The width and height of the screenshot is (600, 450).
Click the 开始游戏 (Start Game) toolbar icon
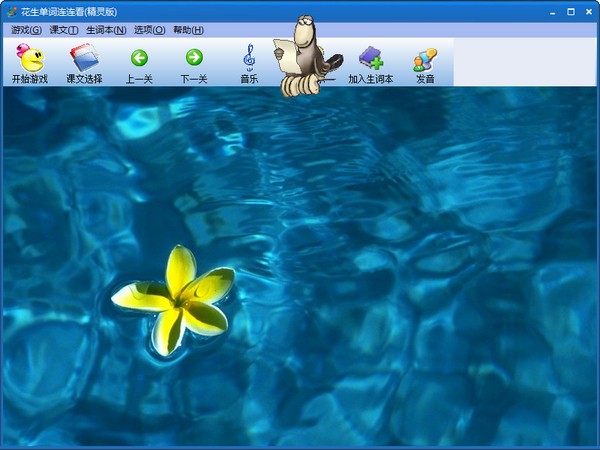click(29, 62)
